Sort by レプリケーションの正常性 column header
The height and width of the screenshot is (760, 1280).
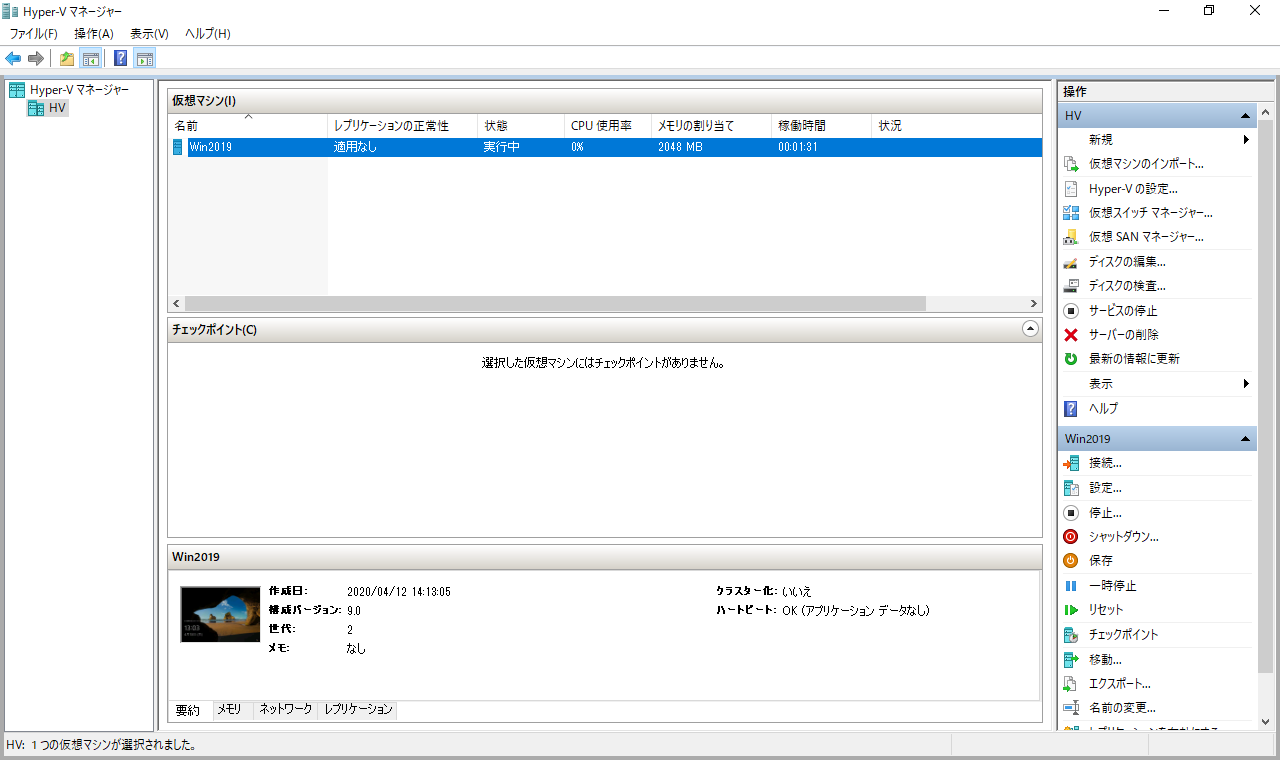pyautogui.click(x=403, y=126)
